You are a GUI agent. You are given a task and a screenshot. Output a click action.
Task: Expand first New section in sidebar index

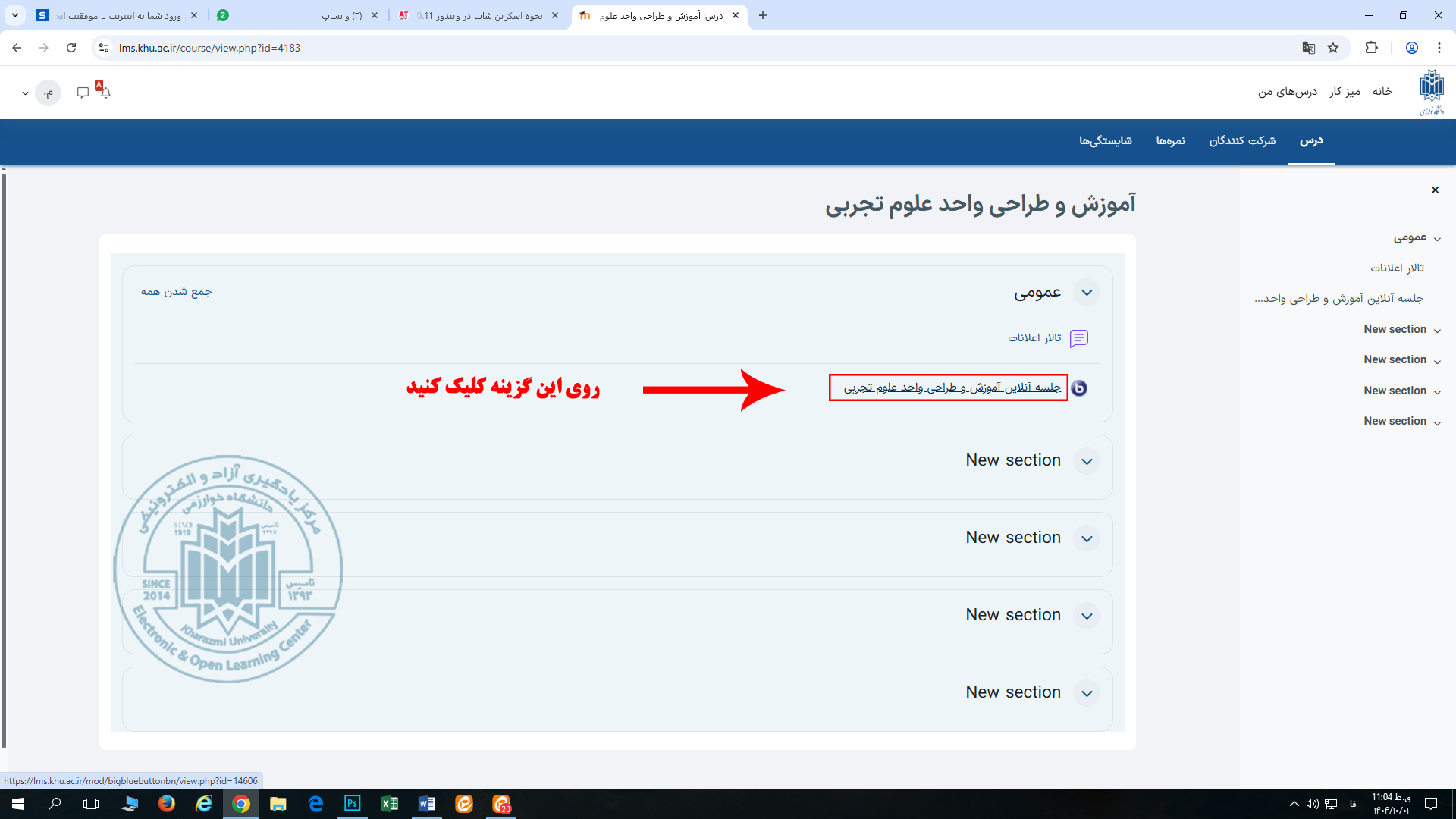(1437, 330)
